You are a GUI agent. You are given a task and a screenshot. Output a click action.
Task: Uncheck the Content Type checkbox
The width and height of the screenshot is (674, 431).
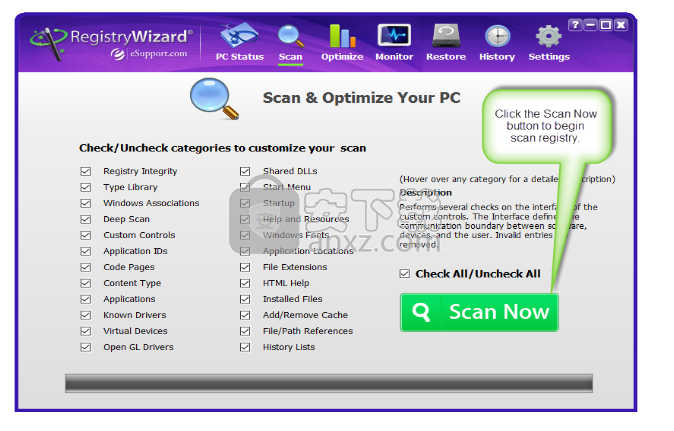coord(86,283)
